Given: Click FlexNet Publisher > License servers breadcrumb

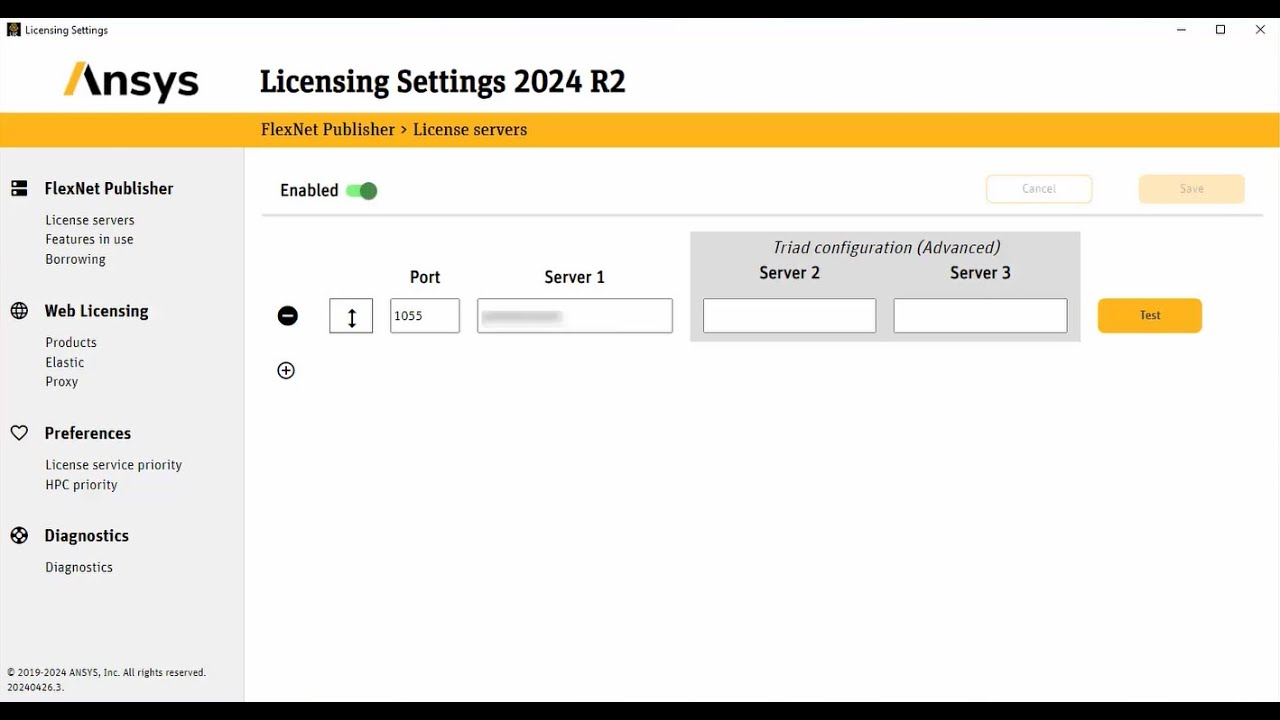Looking at the screenshot, I should pos(394,130).
